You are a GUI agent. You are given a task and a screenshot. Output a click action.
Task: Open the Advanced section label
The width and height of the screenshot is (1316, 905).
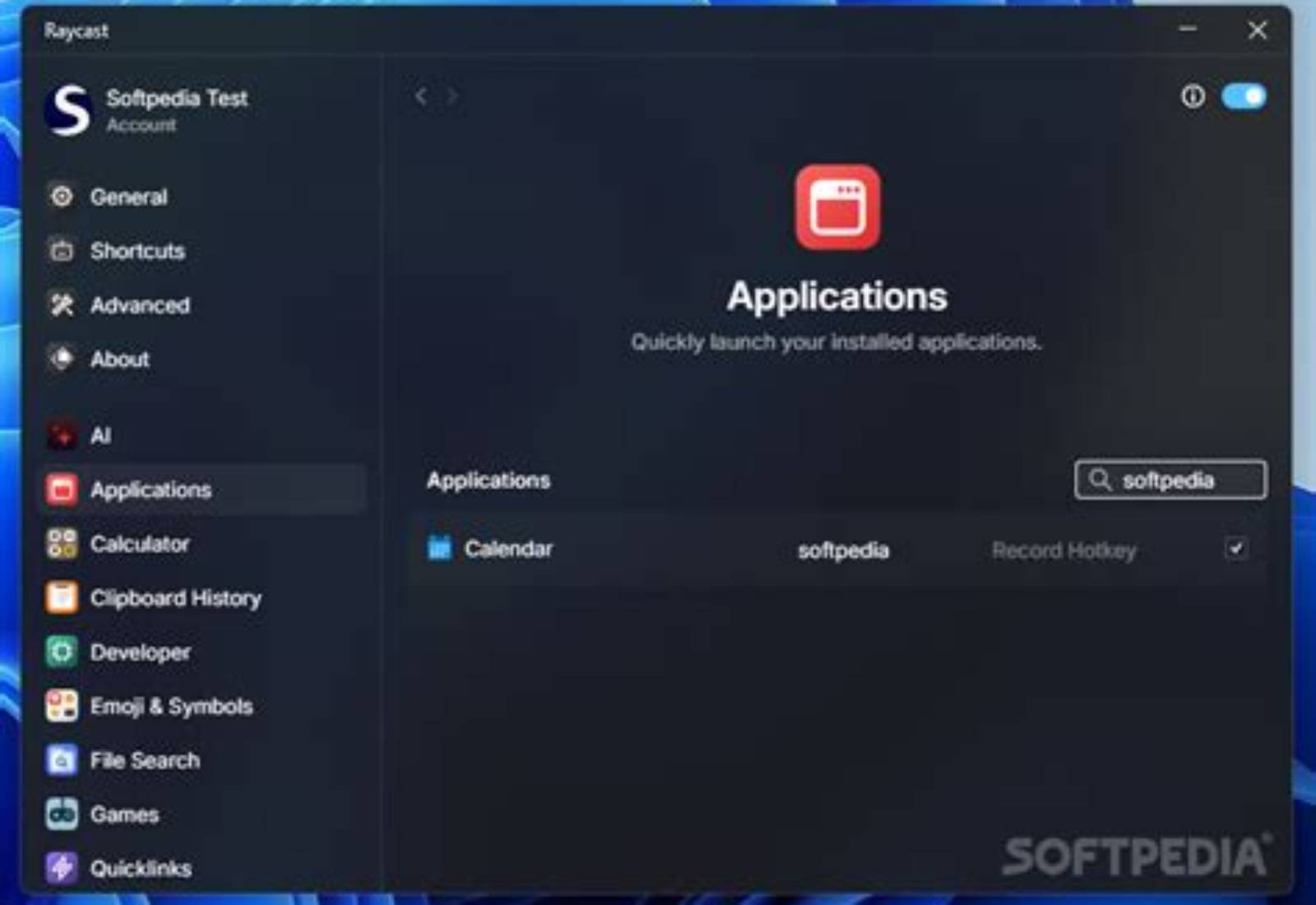coord(140,305)
